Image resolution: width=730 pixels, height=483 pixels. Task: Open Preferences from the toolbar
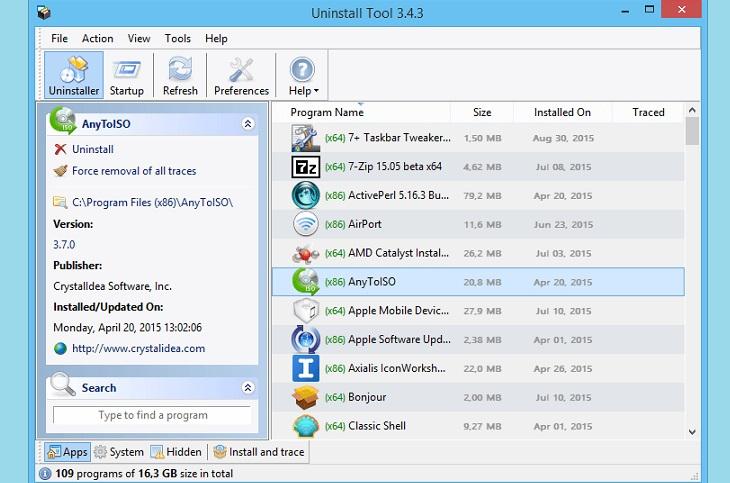tap(241, 75)
